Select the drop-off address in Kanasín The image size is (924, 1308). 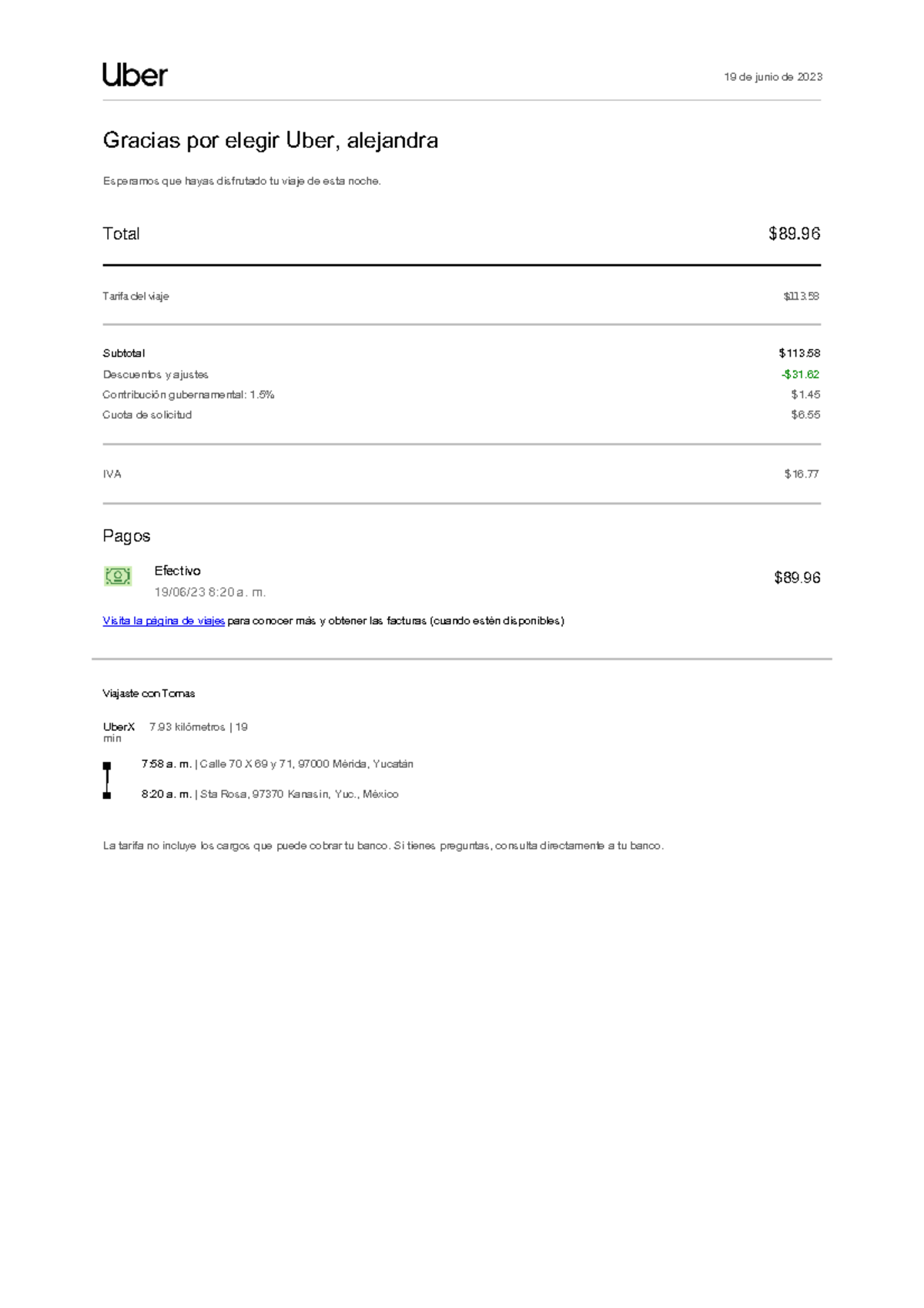point(299,794)
